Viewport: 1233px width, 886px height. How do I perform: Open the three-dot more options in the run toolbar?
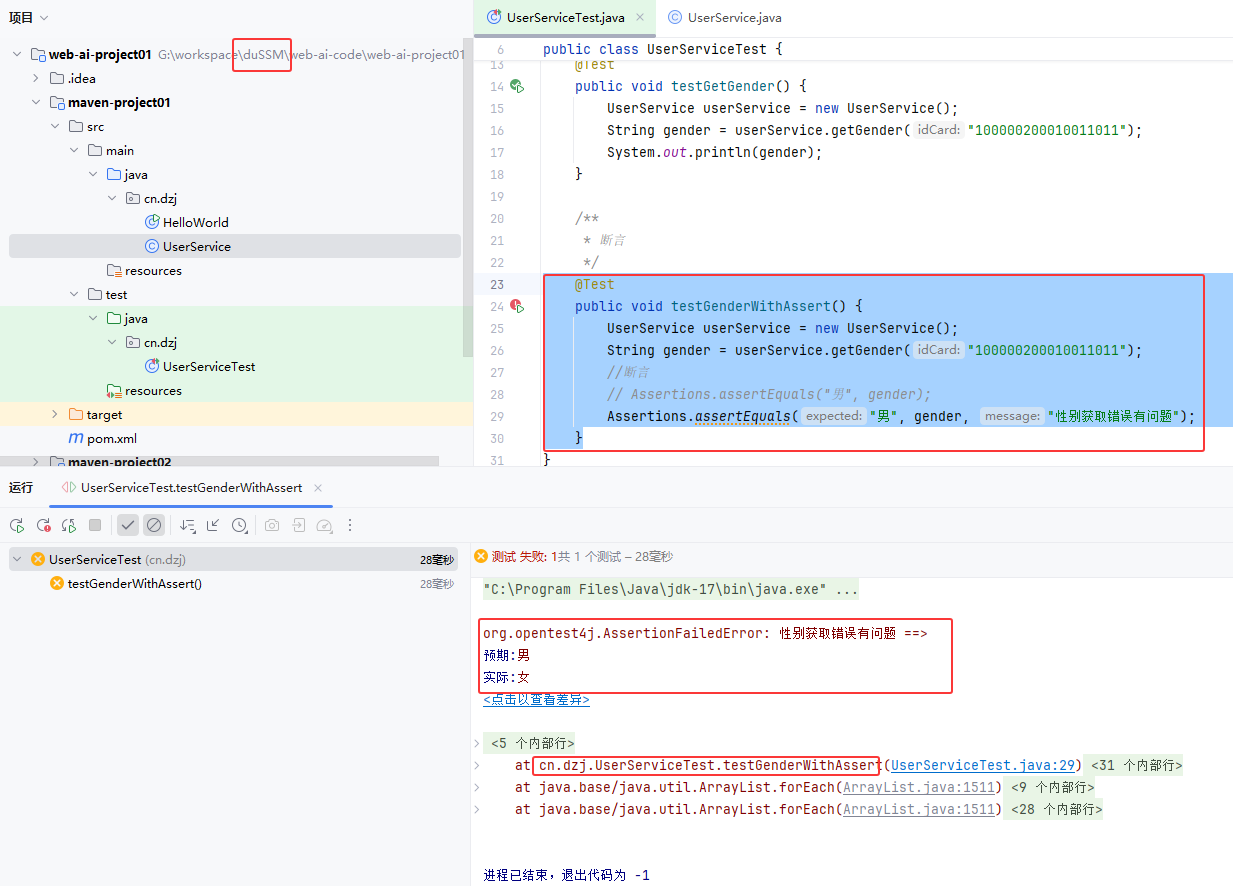coord(350,525)
